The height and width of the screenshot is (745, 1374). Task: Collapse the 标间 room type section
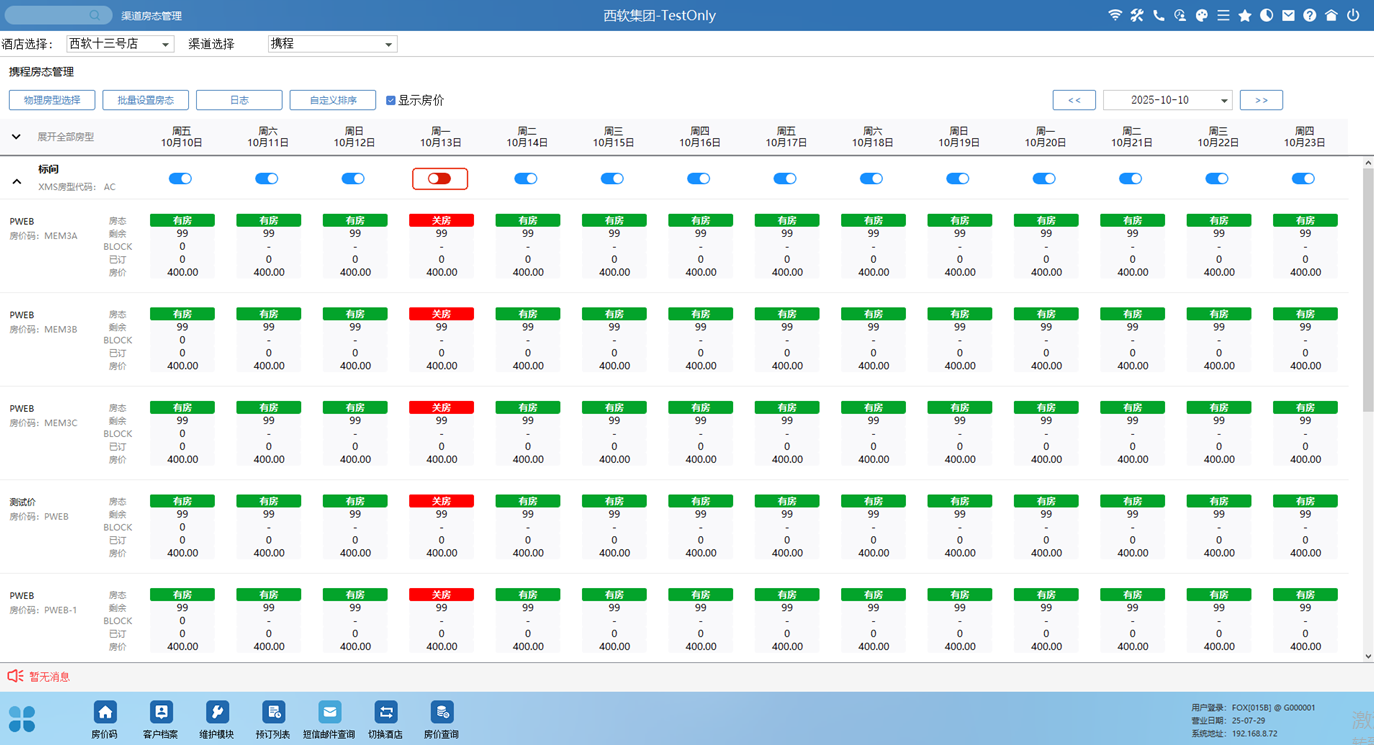pyautogui.click(x=17, y=182)
